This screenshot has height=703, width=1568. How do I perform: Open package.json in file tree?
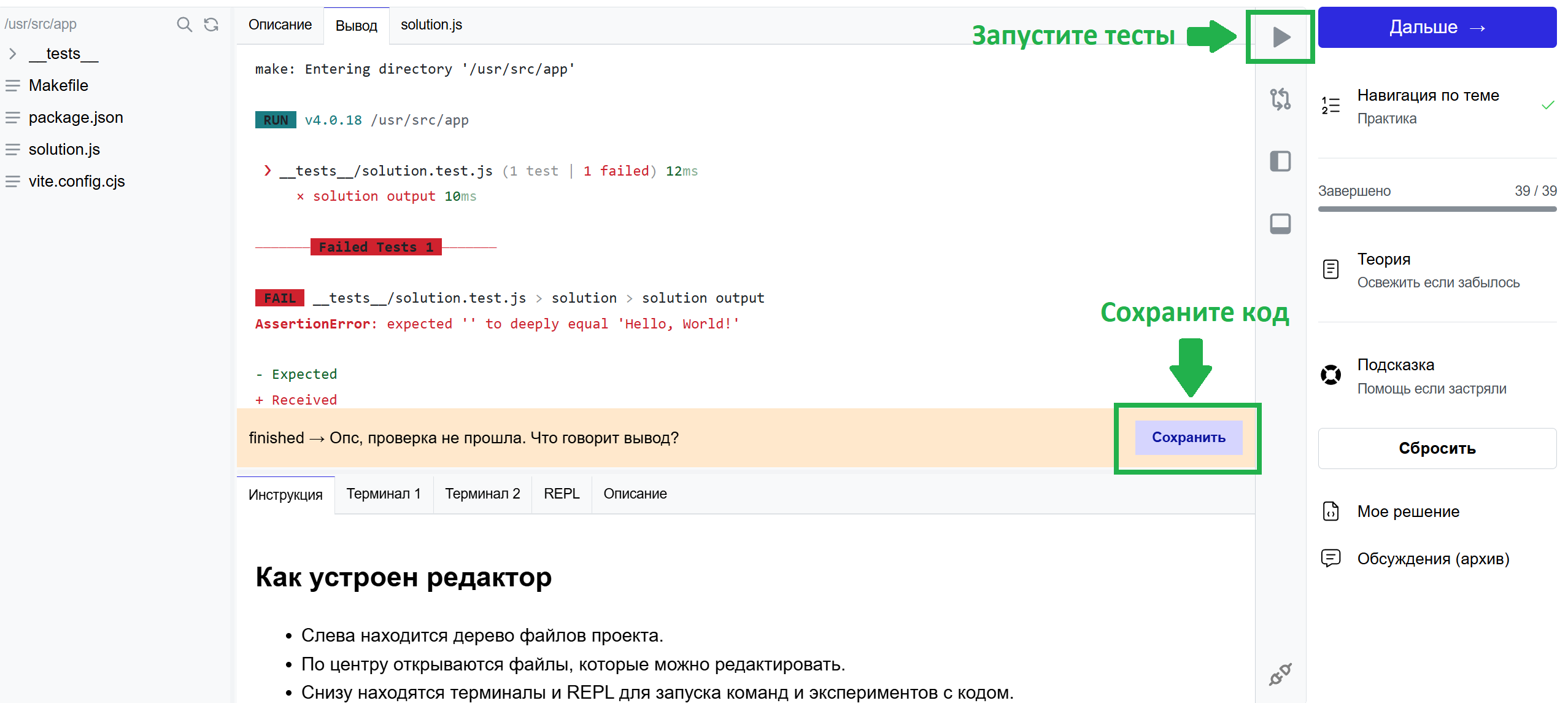75,117
